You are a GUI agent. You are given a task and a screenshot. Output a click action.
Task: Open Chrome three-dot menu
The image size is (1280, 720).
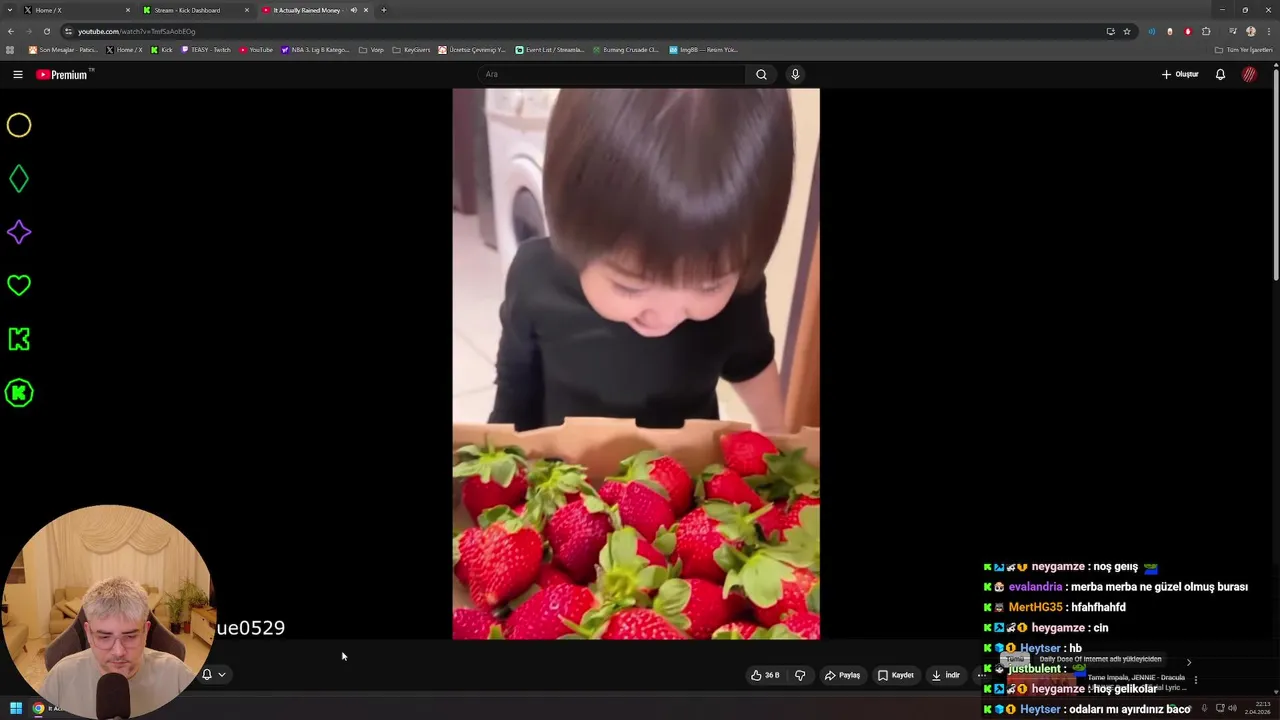click(1269, 31)
